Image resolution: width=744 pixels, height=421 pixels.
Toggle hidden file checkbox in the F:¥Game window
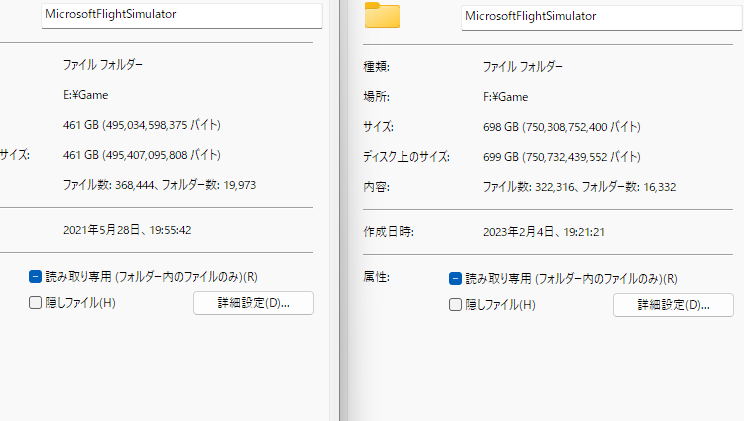(x=456, y=305)
